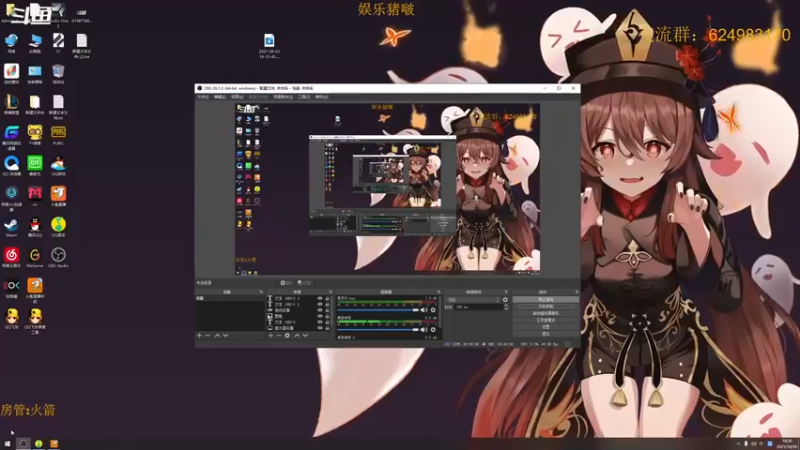Remove the selected source with the minus icon
The width and height of the screenshot is (800, 450).
(279, 335)
